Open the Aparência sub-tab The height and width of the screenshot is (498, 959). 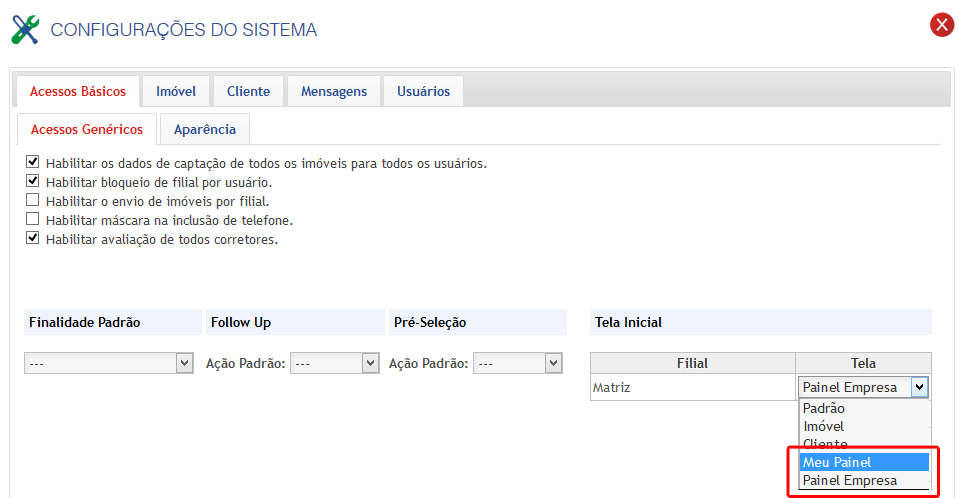[x=205, y=129]
